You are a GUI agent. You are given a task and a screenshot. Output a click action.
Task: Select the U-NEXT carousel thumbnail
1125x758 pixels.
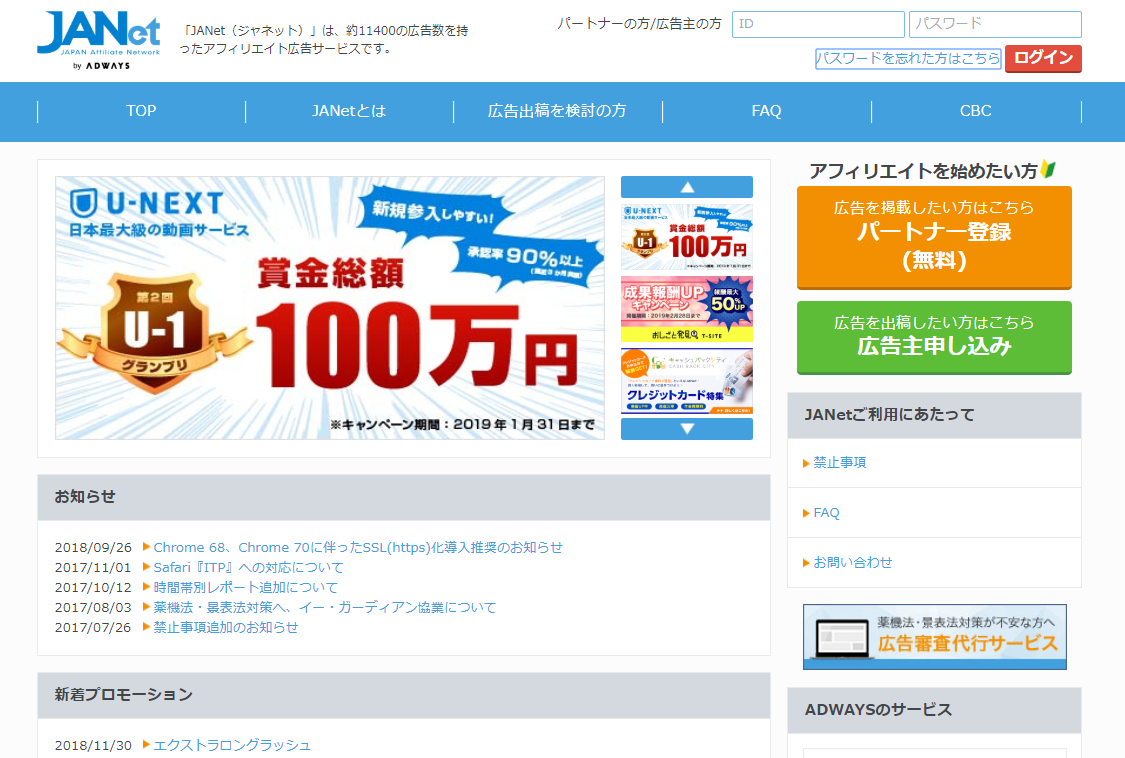[x=686, y=237]
